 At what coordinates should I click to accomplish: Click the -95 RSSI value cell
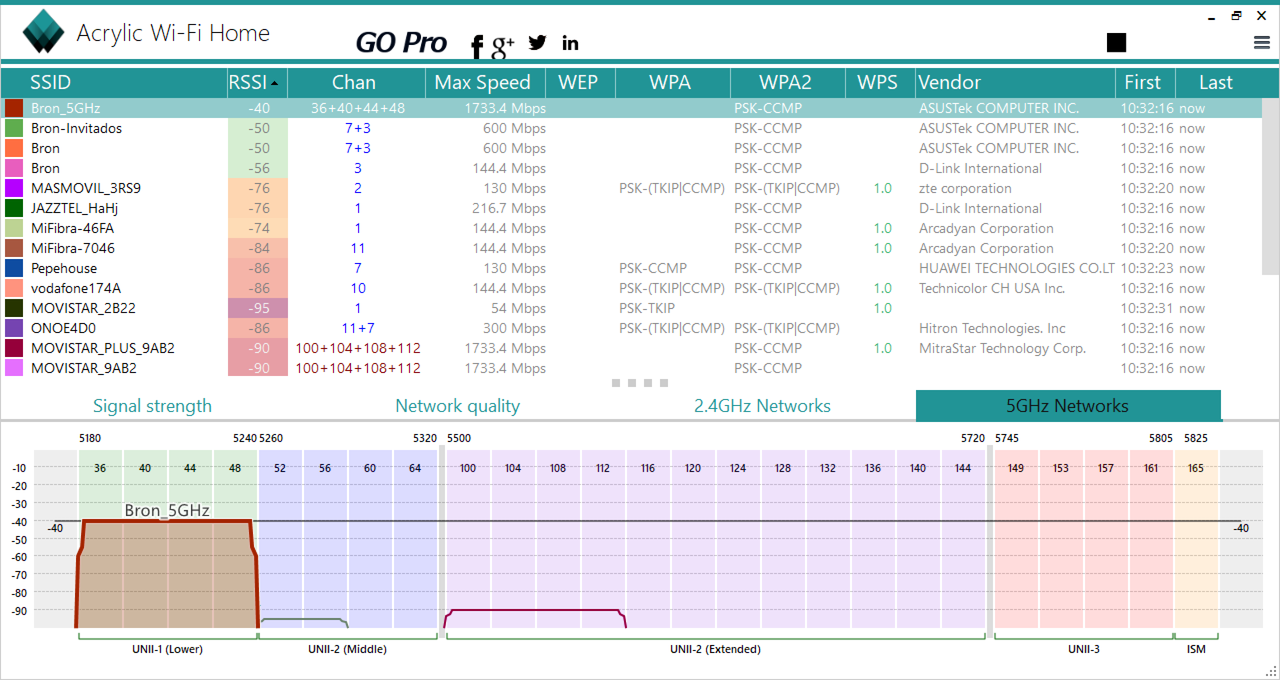[258, 308]
